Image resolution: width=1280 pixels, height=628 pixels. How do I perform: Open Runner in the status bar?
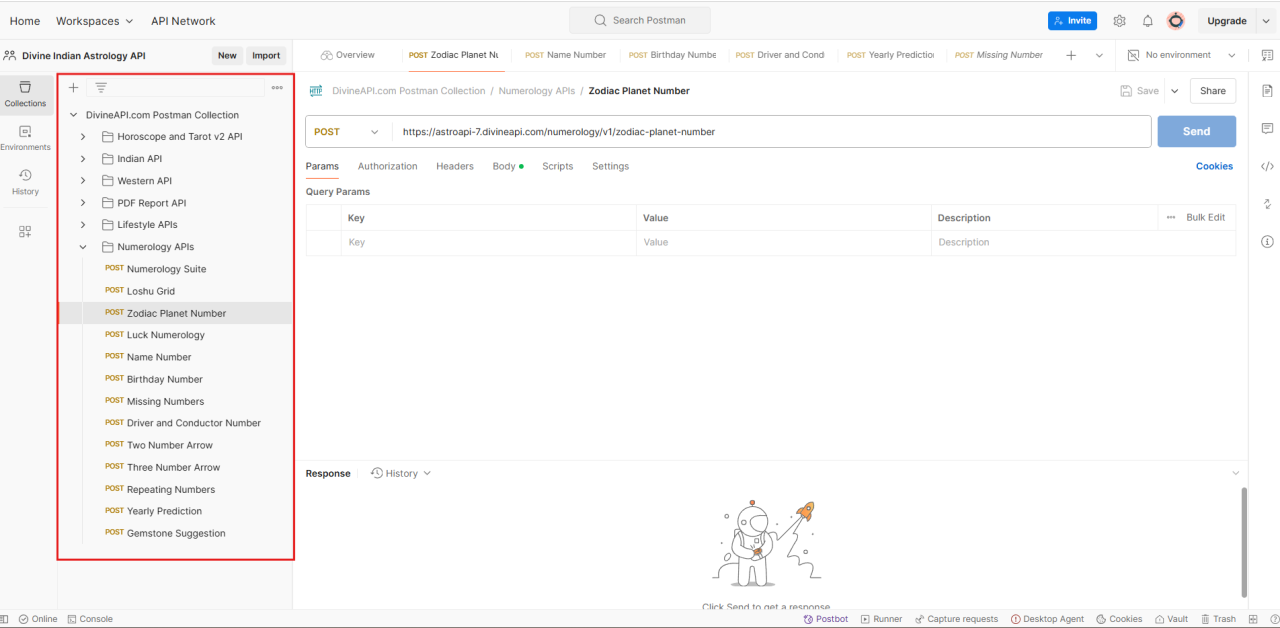click(881, 619)
